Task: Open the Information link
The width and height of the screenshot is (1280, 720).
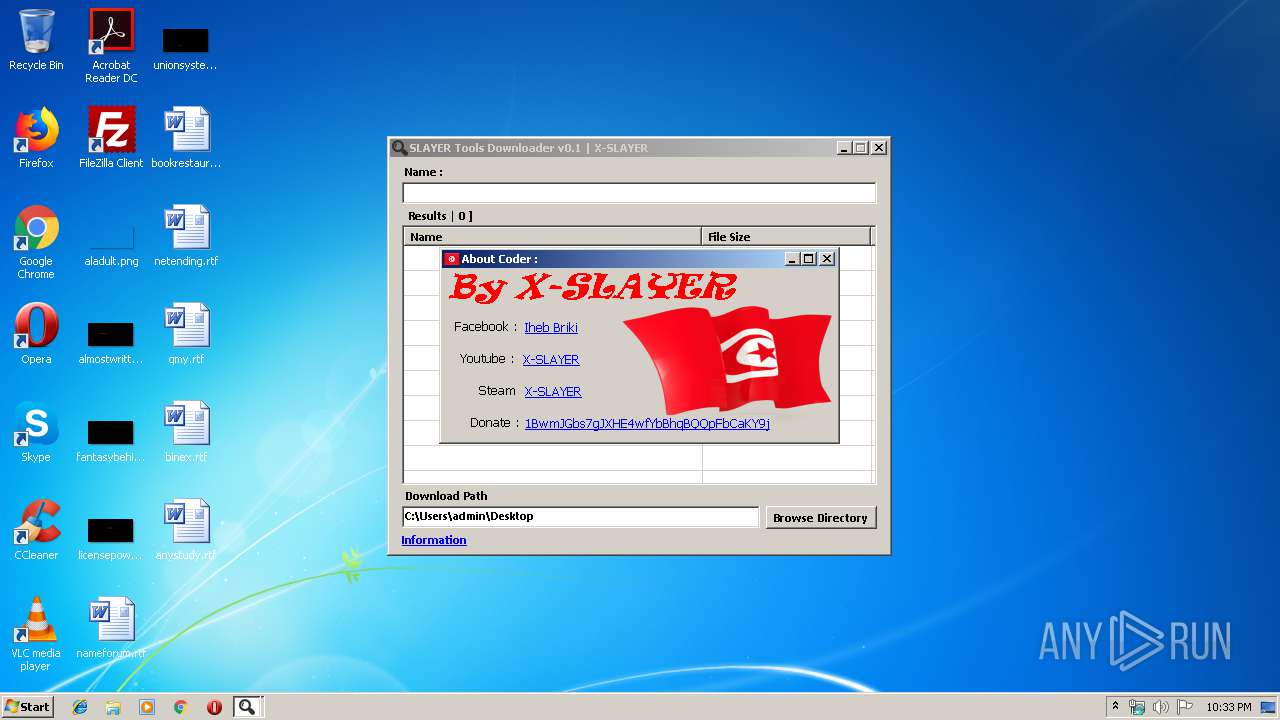Action: click(x=434, y=540)
